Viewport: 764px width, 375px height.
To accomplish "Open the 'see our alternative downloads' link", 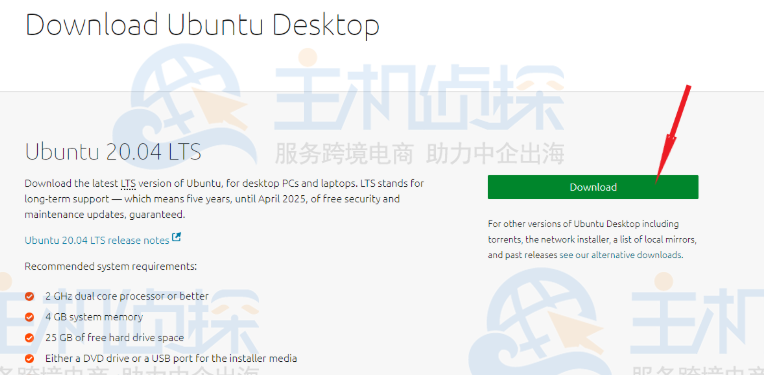I will 621,255.
